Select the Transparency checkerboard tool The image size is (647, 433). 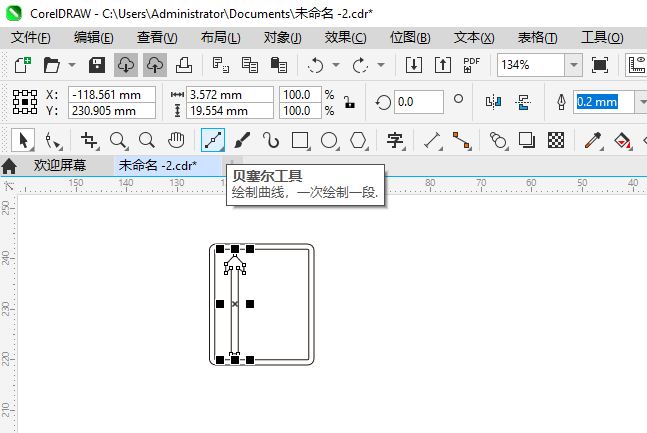[x=556, y=140]
